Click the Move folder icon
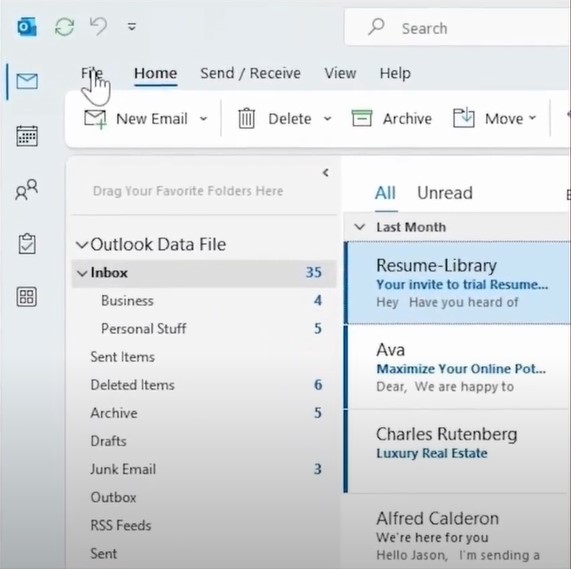 [x=464, y=118]
